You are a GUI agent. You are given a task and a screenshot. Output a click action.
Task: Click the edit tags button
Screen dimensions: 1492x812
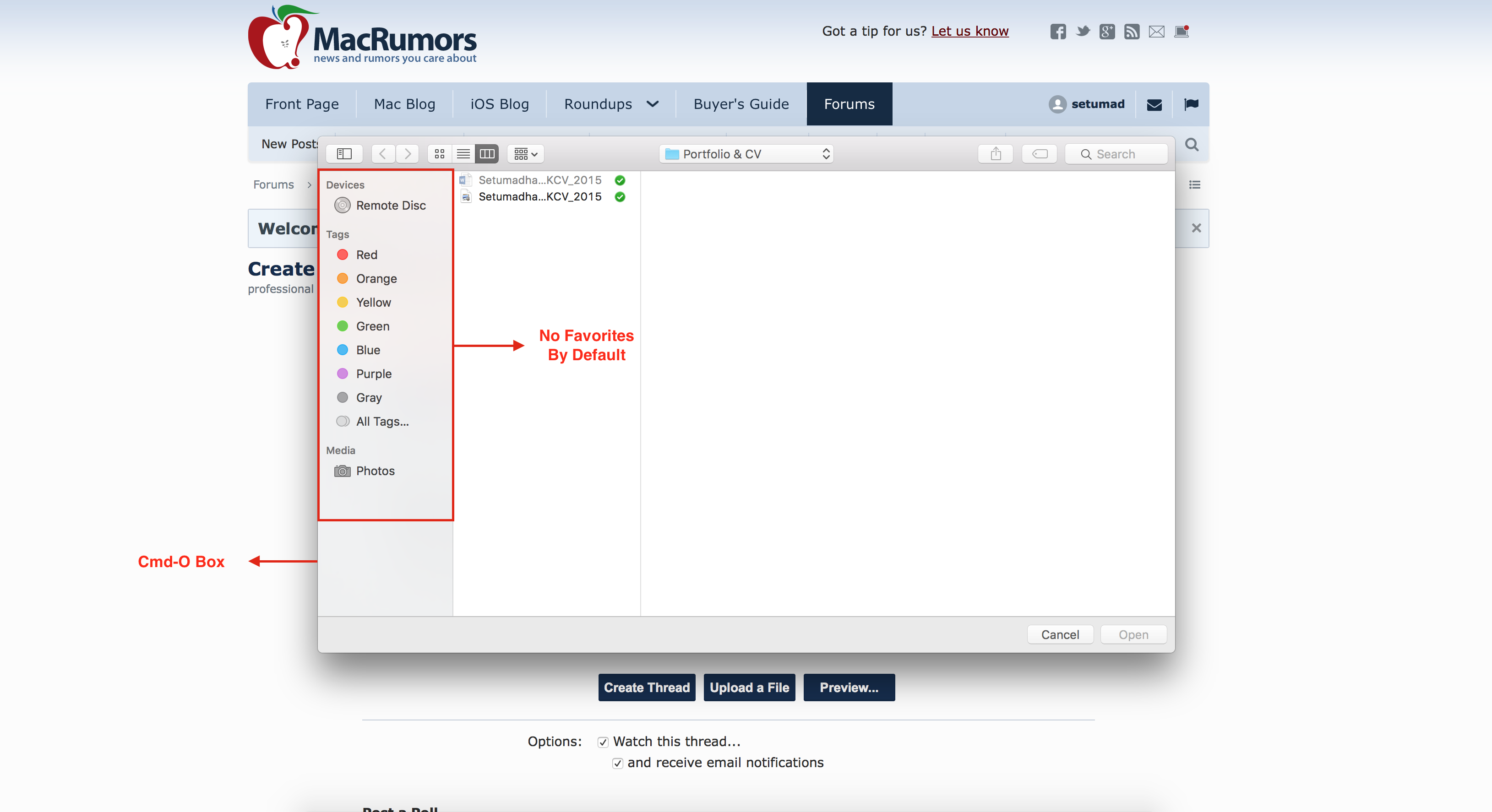[x=1040, y=154]
